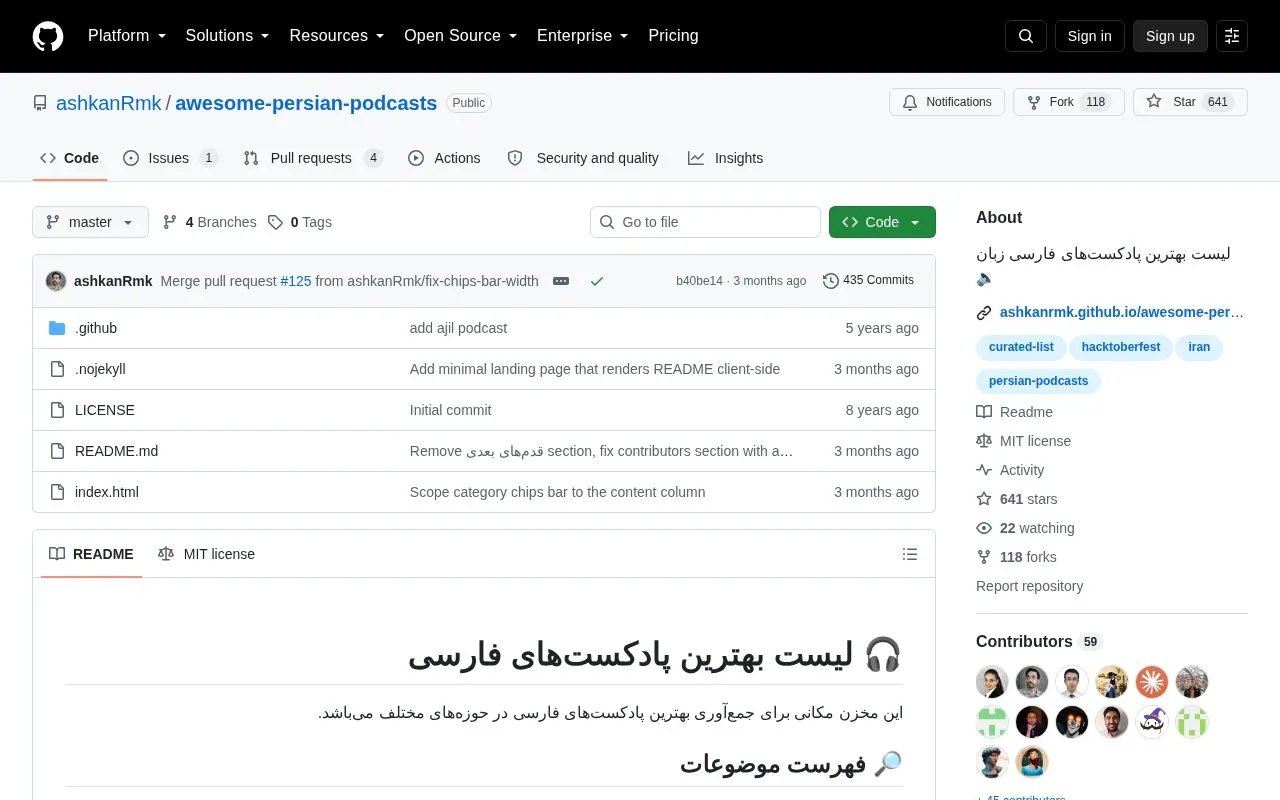Select the Insights tab
Image resolution: width=1280 pixels, height=800 pixels.
click(x=725, y=158)
